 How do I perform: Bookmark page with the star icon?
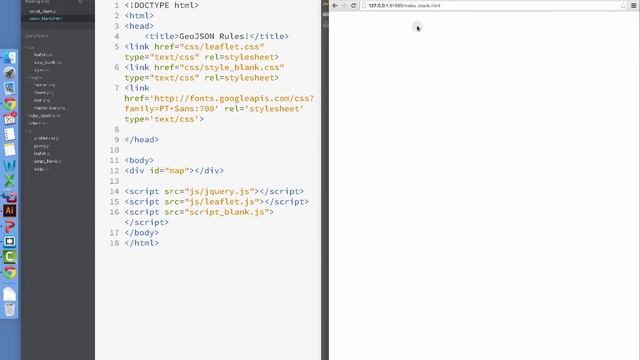(623, 5)
